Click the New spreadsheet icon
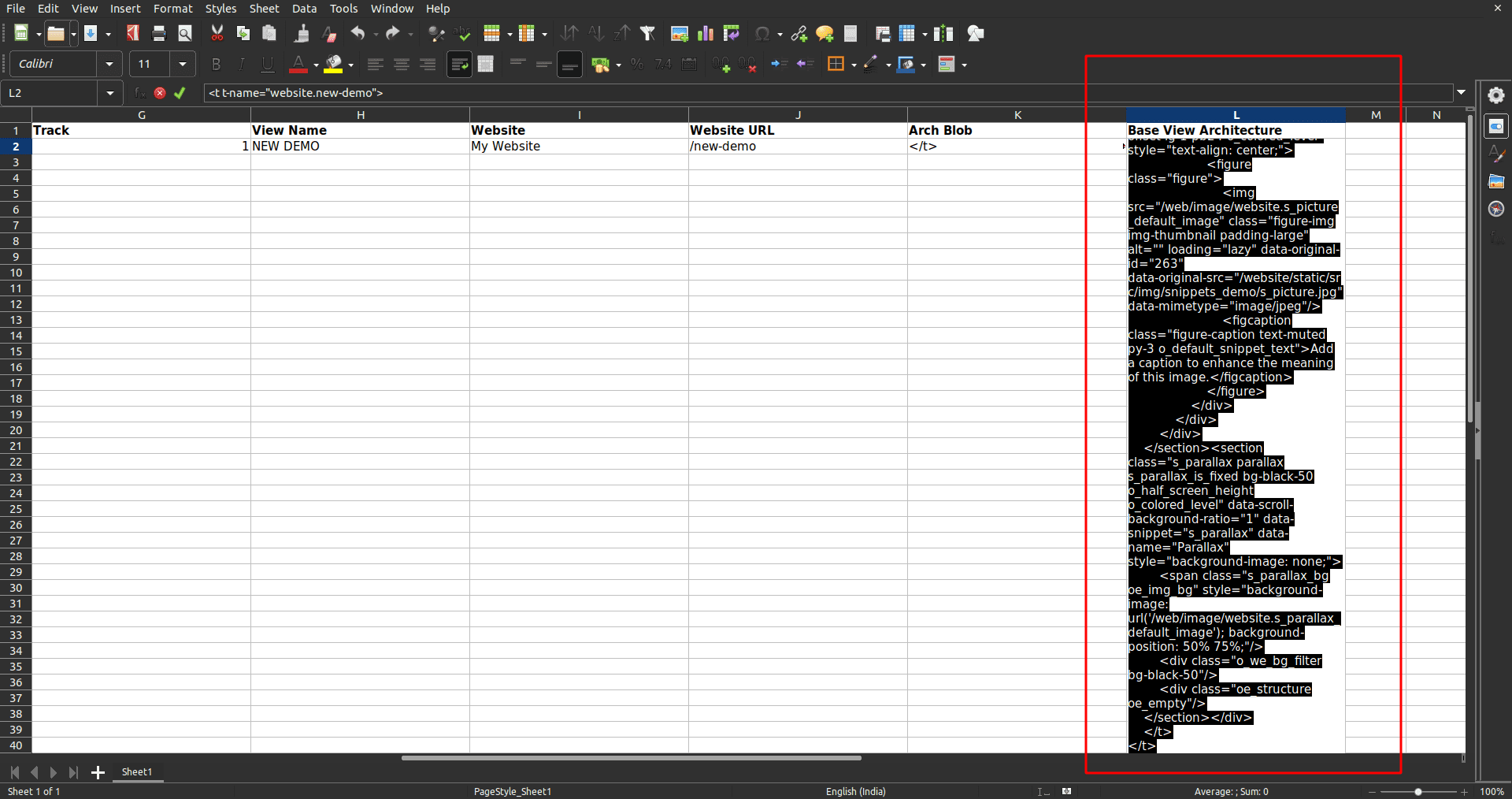Viewport: 1512px width, 799px height. (x=21, y=33)
